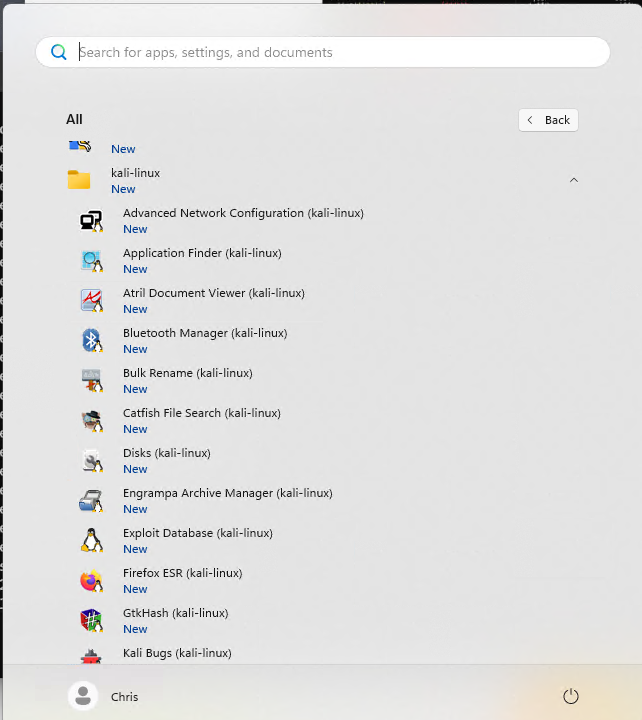Go Back to pinned apps
Screen dimensions: 642x720
click(x=548, y=120)
